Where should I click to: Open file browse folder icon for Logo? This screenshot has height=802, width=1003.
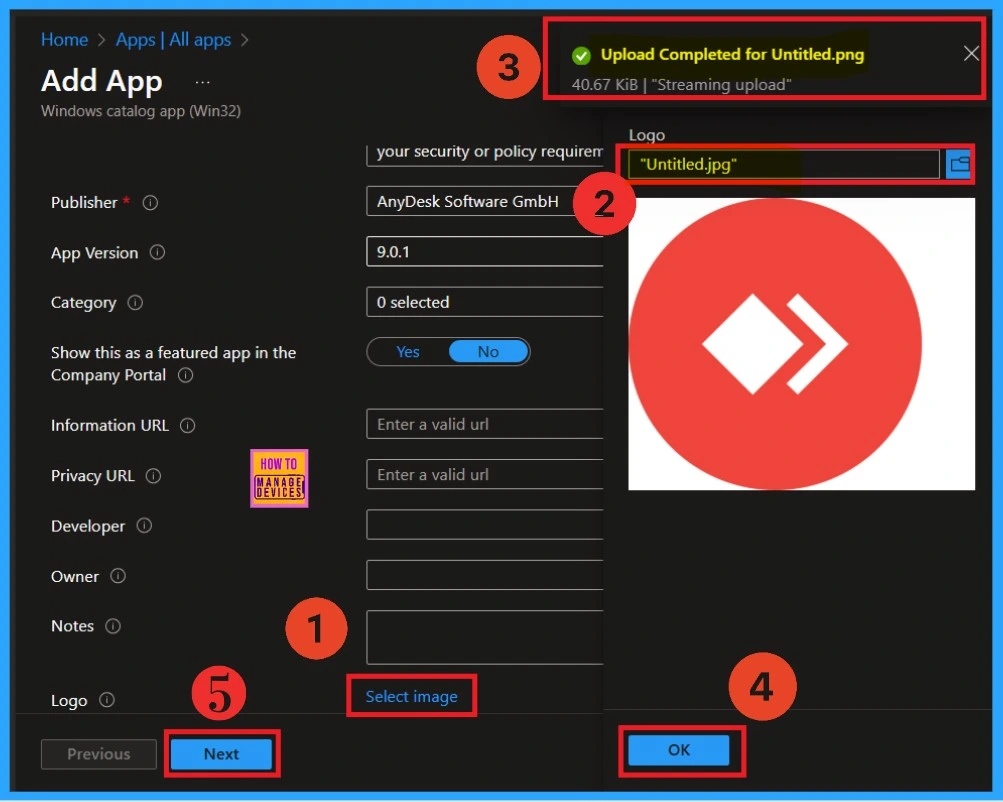pos(958,165)
